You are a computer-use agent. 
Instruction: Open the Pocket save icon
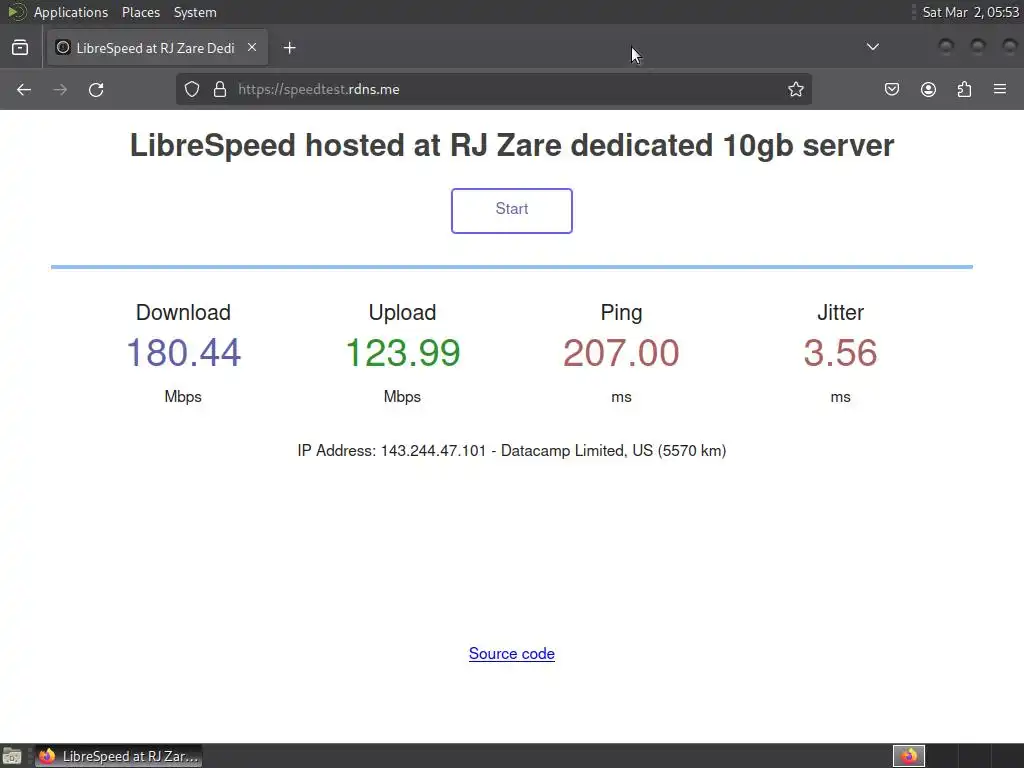(x=891, y=89)
